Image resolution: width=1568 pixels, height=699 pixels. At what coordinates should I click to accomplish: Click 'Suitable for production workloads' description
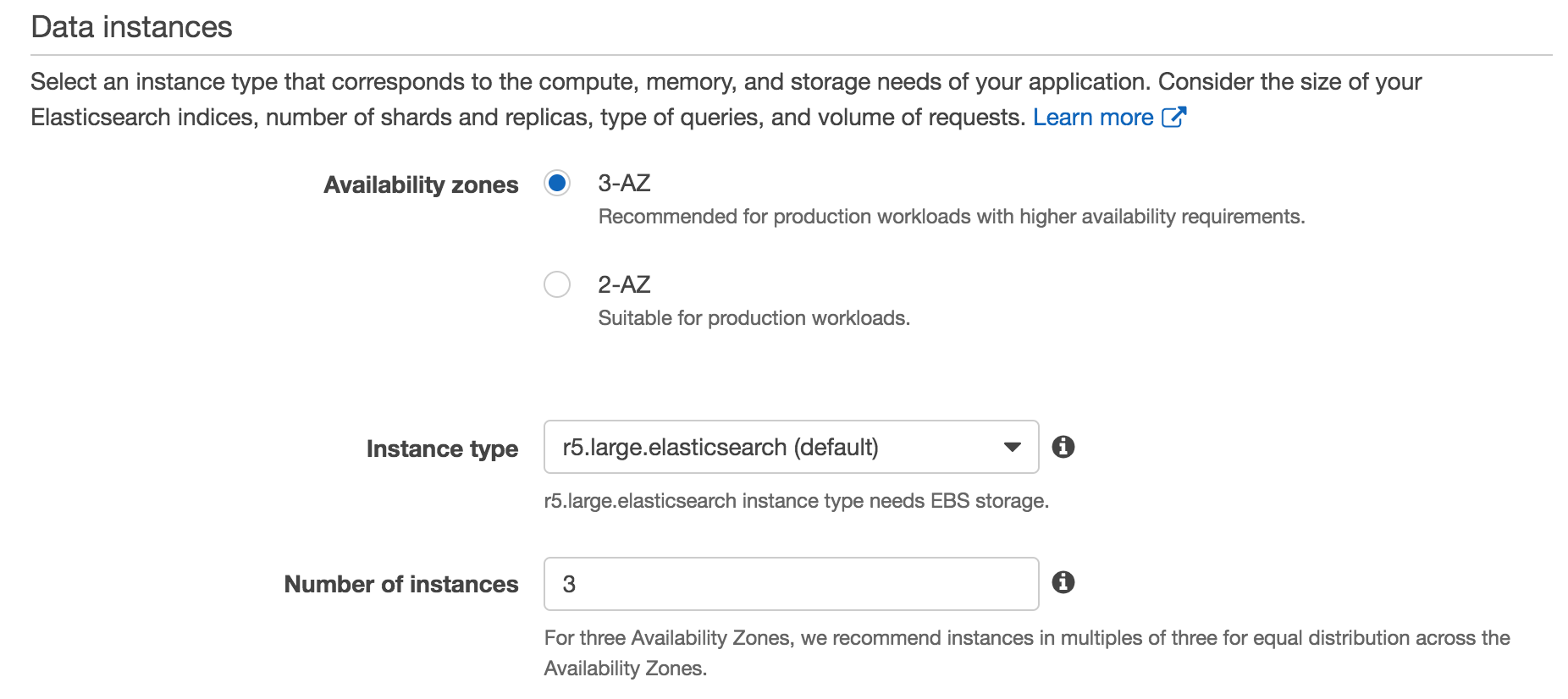754,318
